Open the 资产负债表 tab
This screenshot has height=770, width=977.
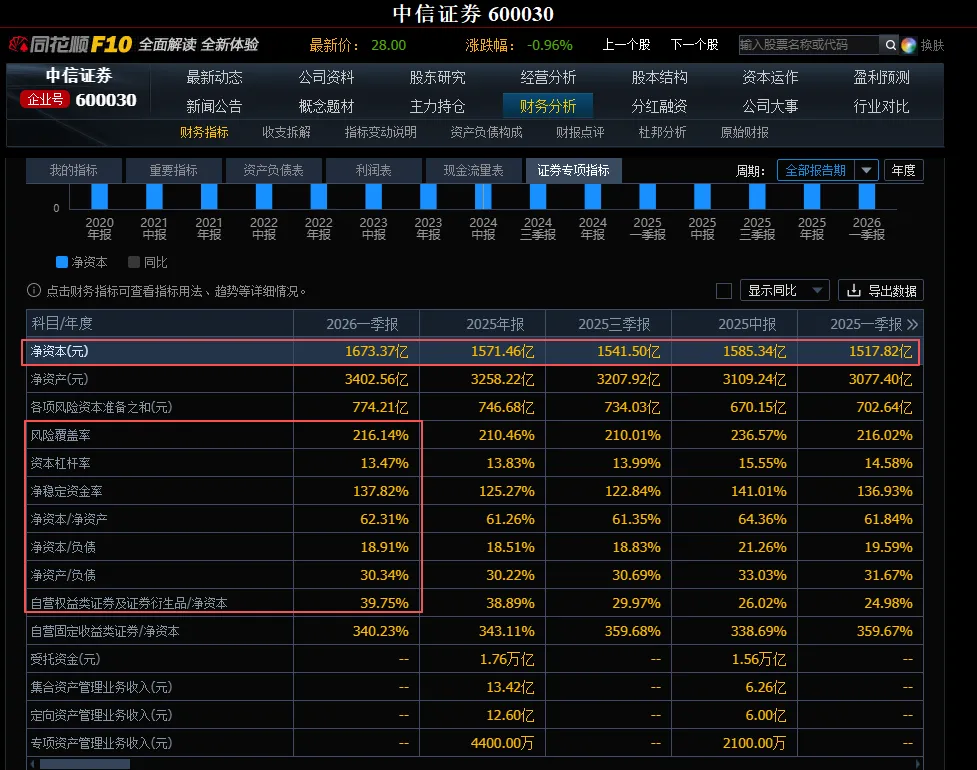(x=273, y=171)
